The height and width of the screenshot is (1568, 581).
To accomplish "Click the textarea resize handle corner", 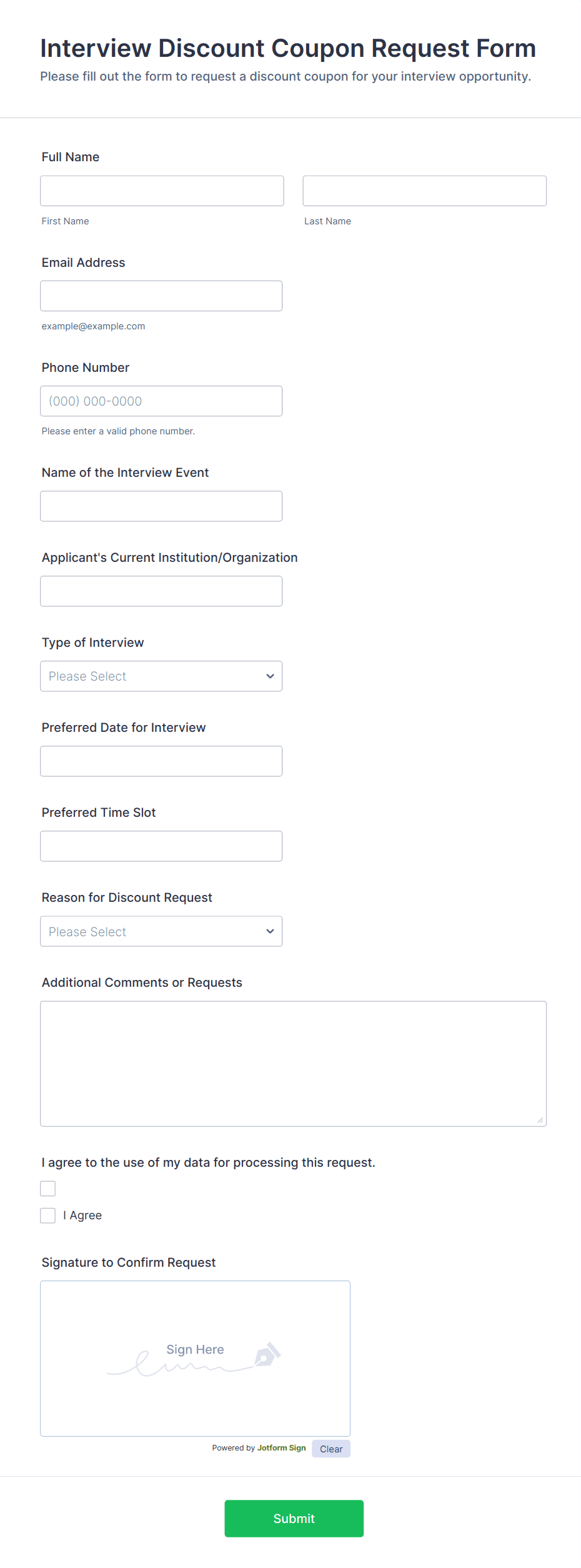I will [540, 1120].
